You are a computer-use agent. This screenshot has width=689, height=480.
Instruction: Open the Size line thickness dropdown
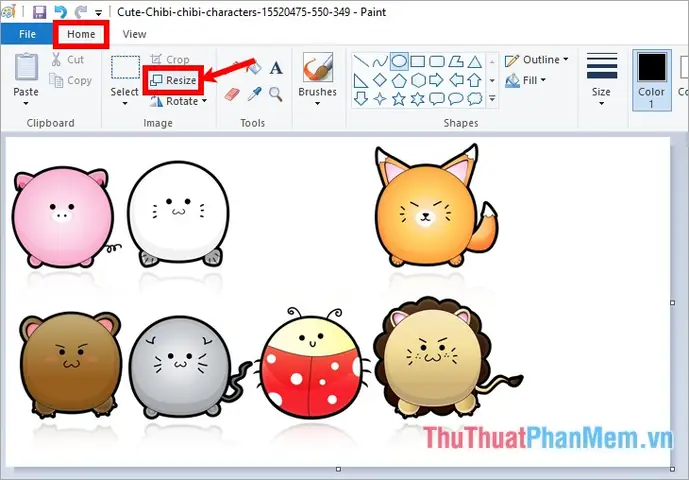tap(601, 80)
